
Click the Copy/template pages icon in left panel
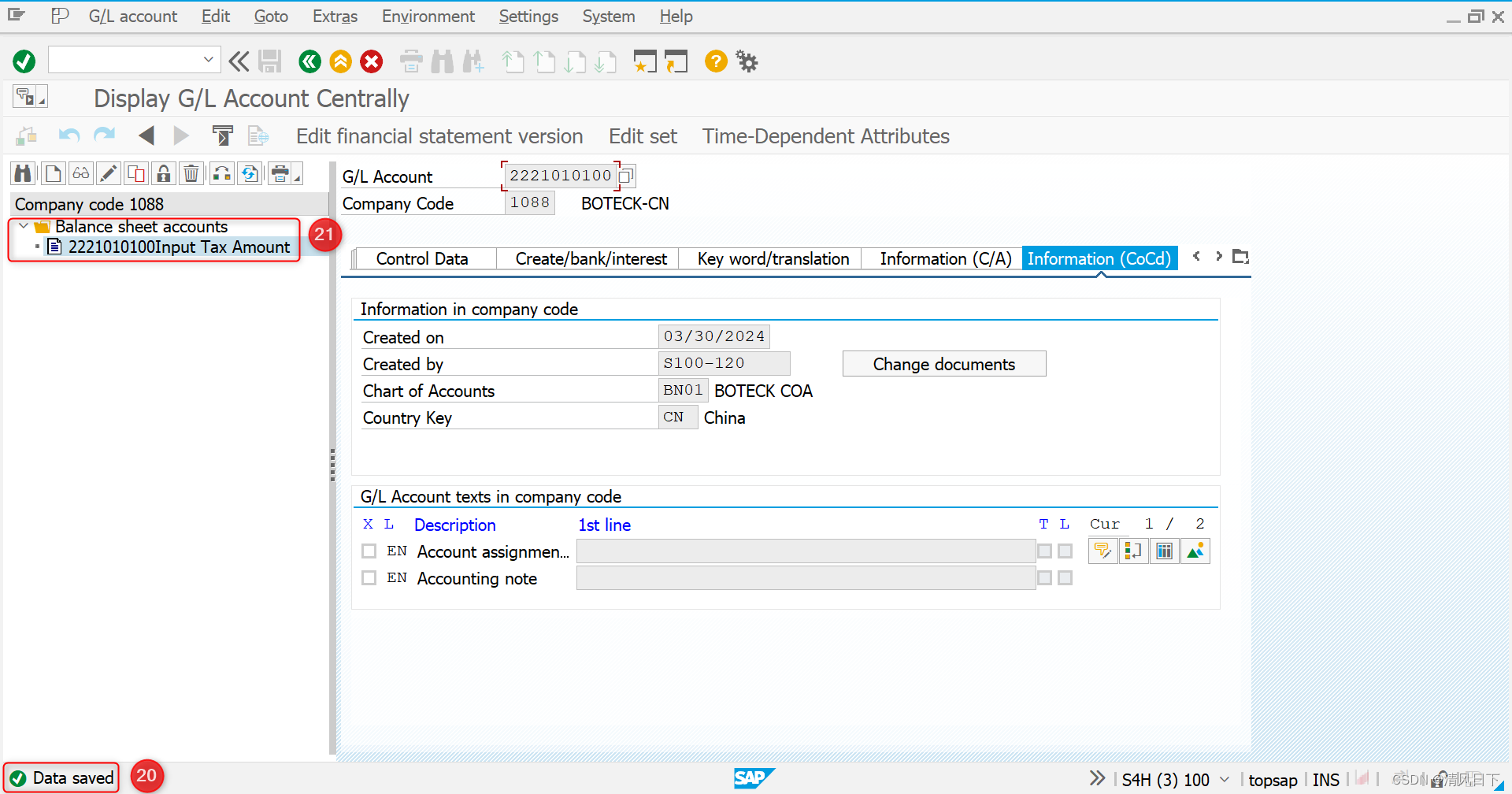coord(136,173)
